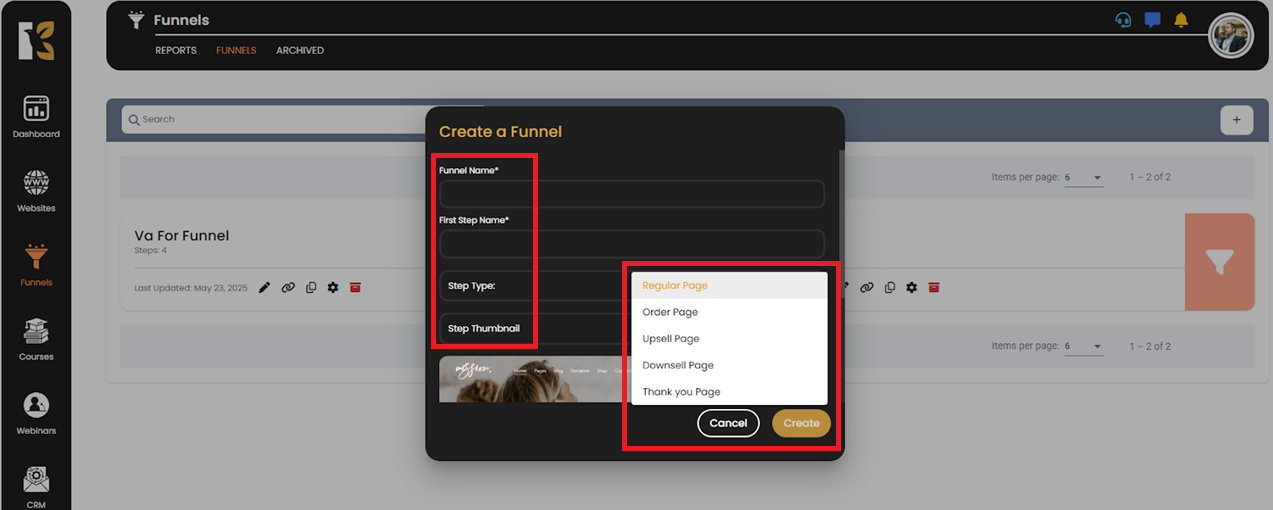Click the Create button
This screenshot has height=510, width=1273.
point(801,423)
